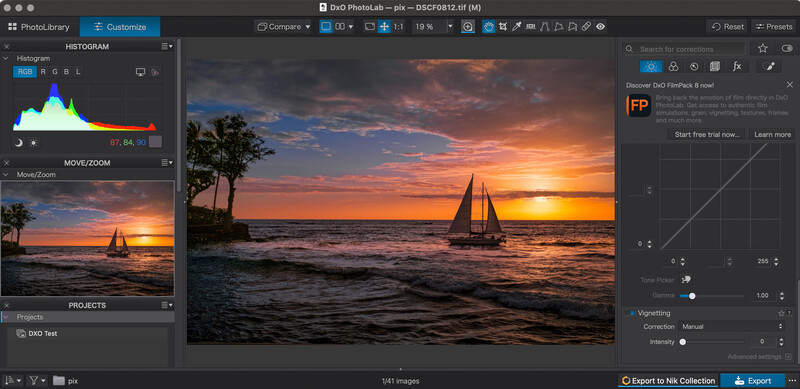
Task: Switch to the PhotoLibrary tab
Action: click(x=39, y=27)
